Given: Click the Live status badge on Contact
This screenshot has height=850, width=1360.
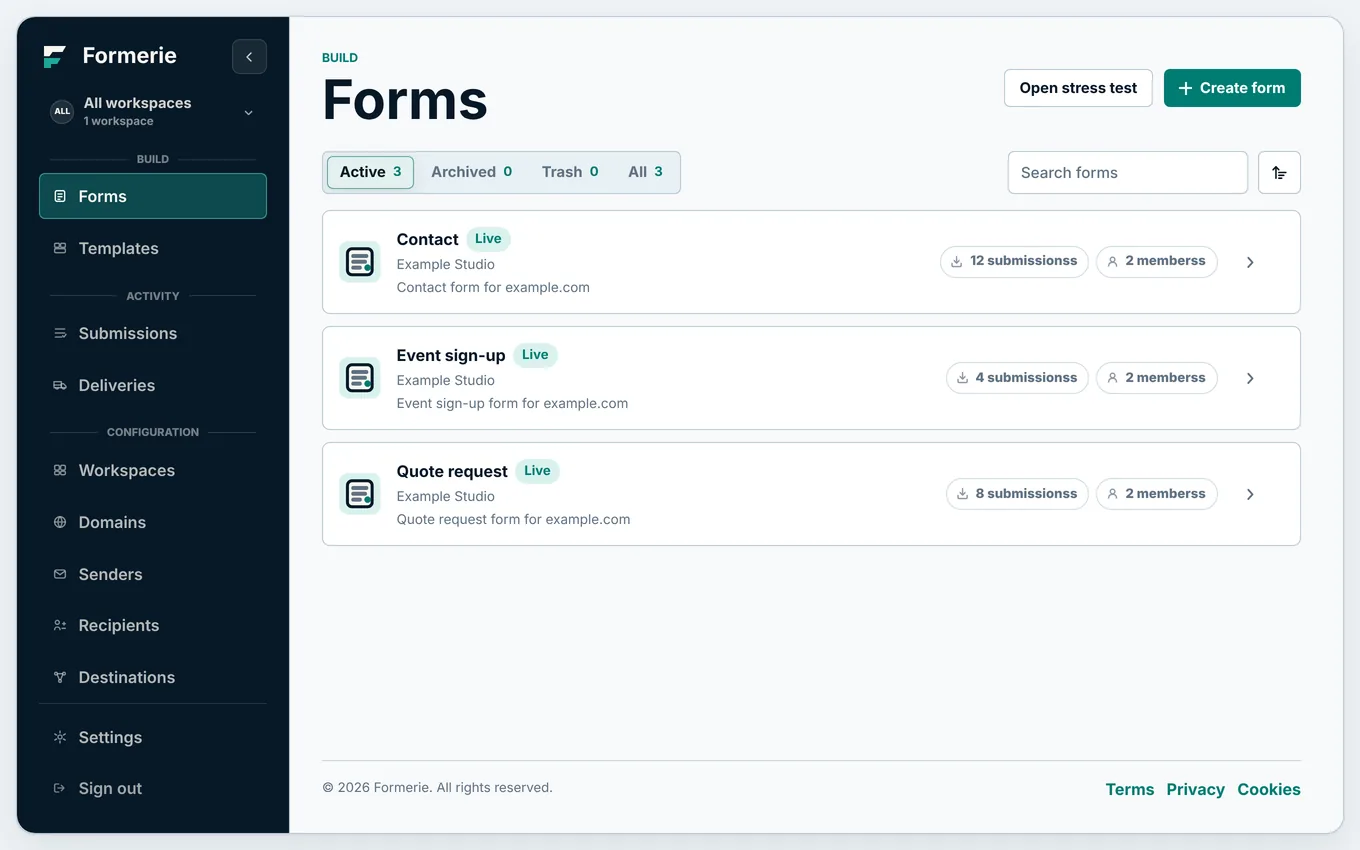Looking at the screenshot, I should (x=488, y=239).
